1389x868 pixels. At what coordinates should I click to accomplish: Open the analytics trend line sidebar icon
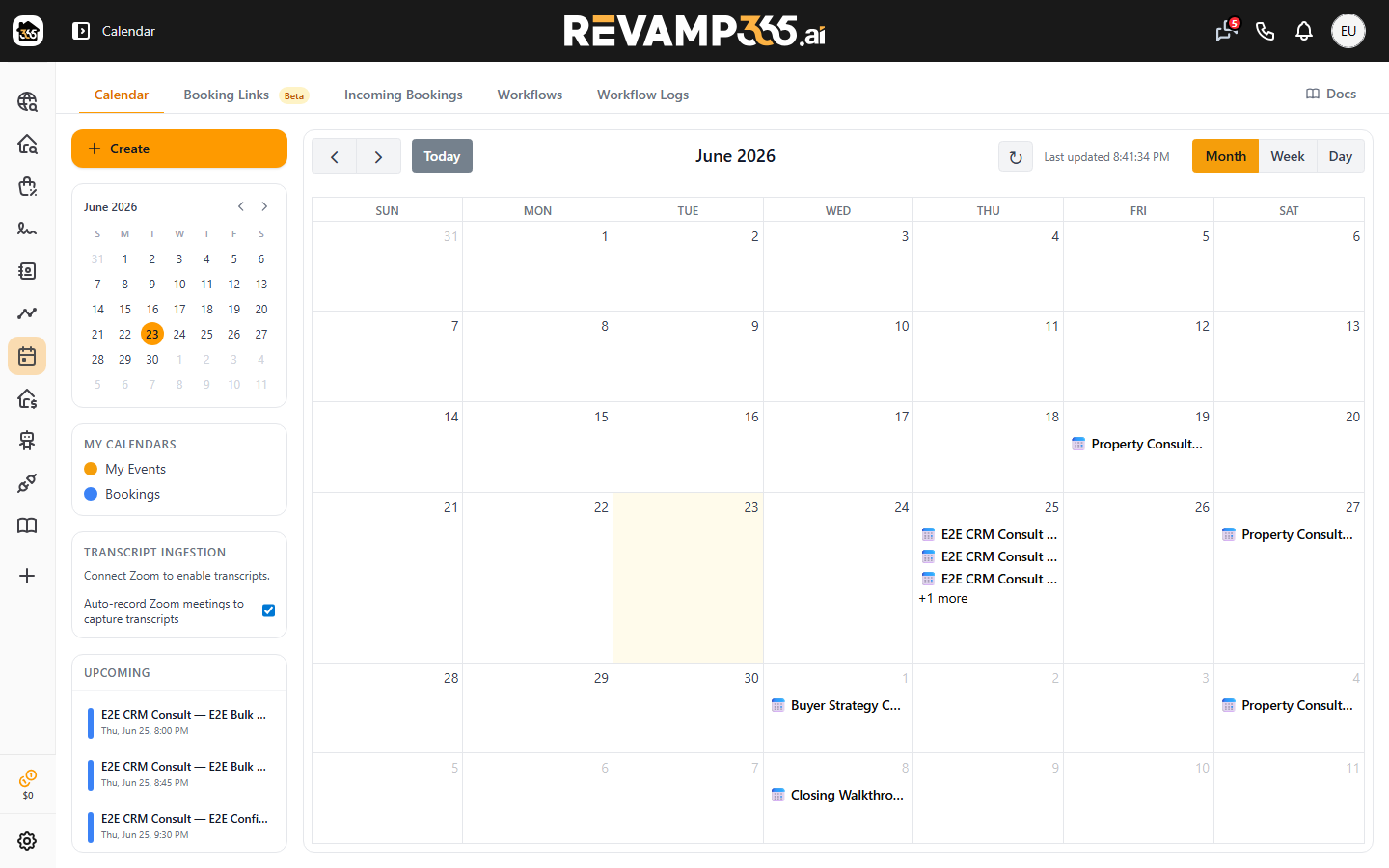click(27, 313)
